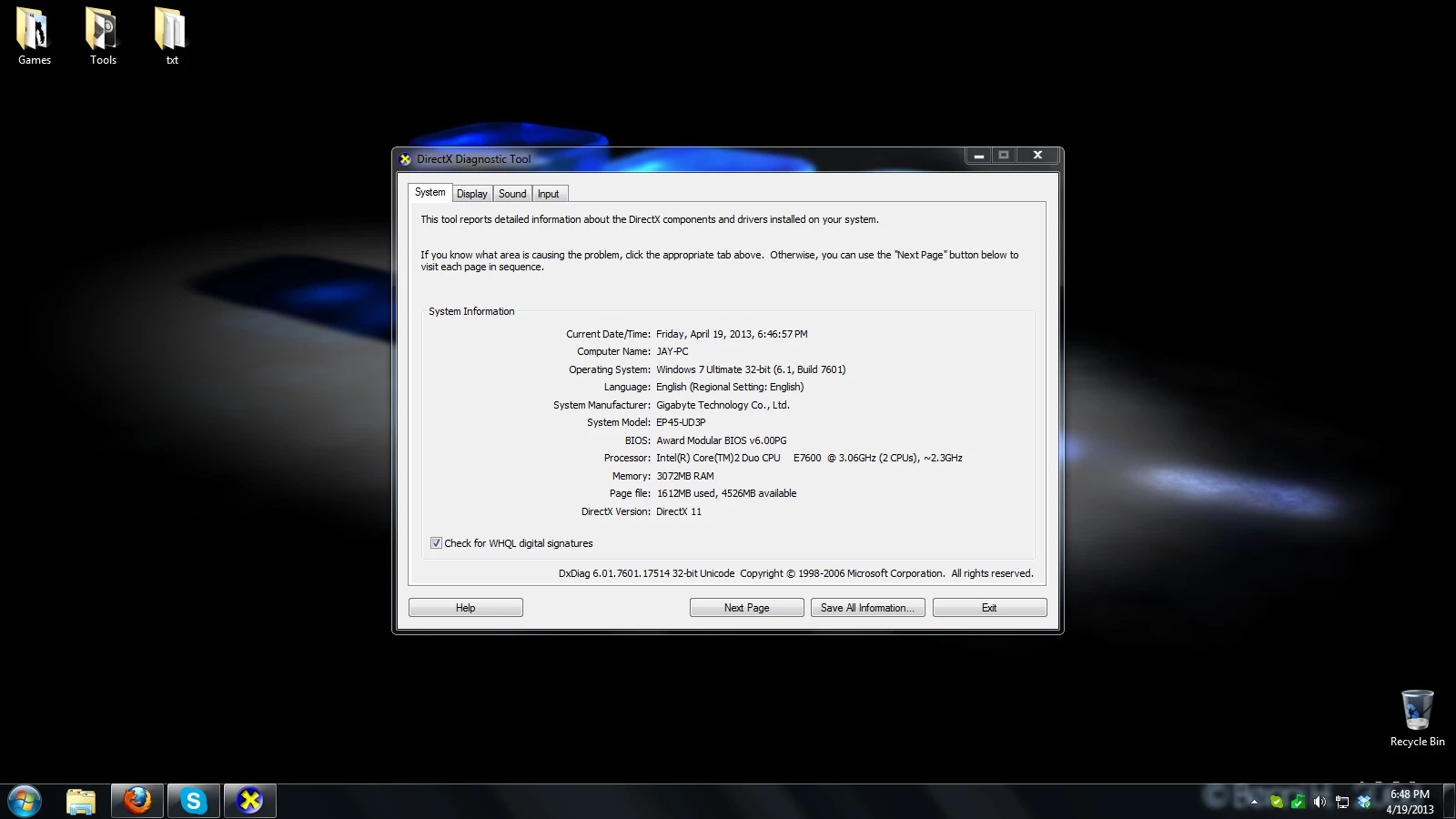Open the volume control tray icon

[1319, 802]
